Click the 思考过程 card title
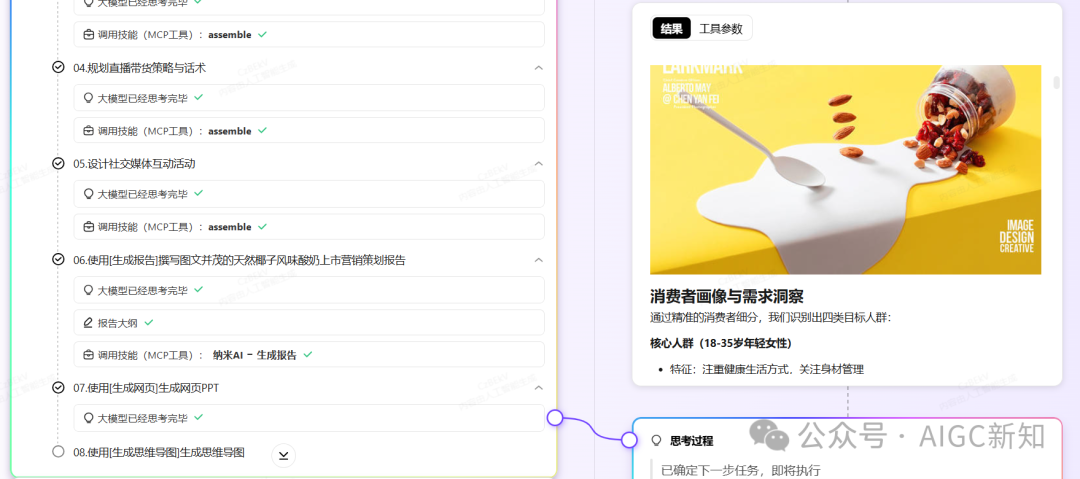 click(692, 440)
